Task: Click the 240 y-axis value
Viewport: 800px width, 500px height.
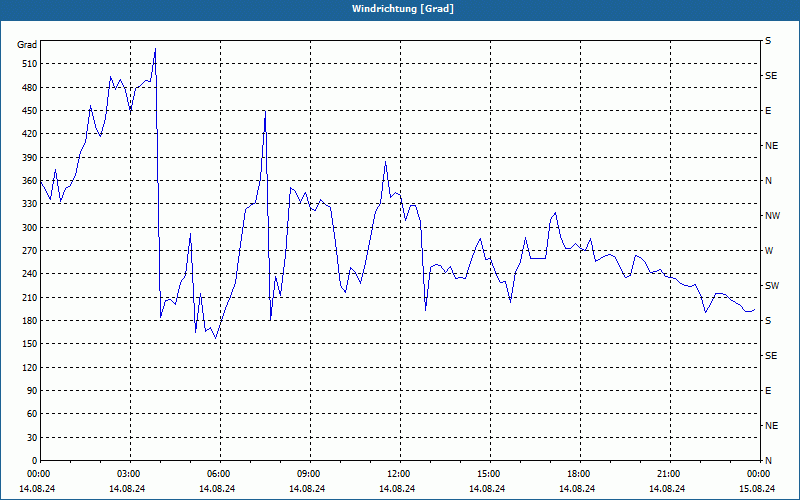Action: coord(30,273)
